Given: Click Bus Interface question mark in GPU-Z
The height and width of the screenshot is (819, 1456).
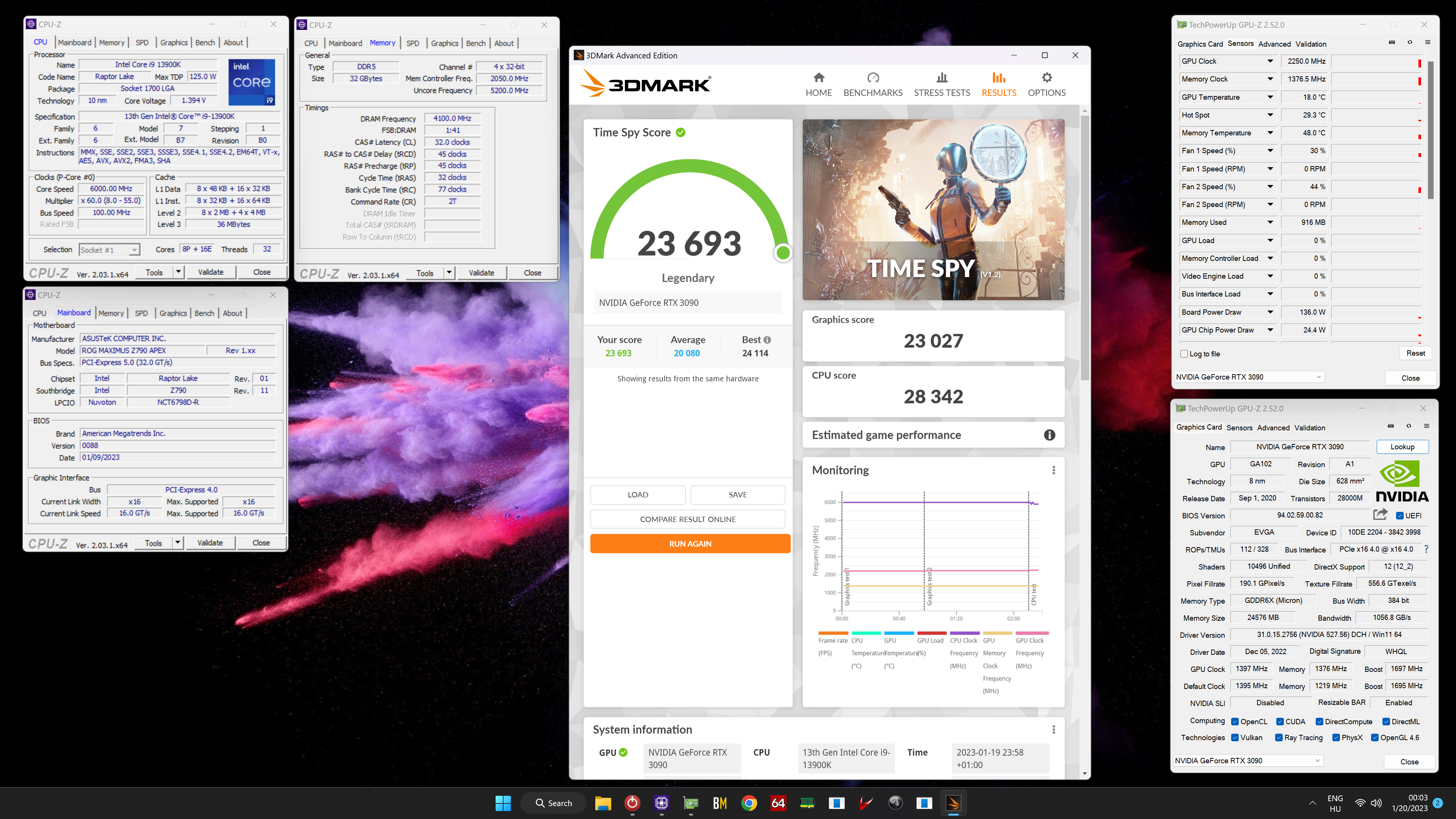Looking at the screenshot, I should click(1426, 549).
